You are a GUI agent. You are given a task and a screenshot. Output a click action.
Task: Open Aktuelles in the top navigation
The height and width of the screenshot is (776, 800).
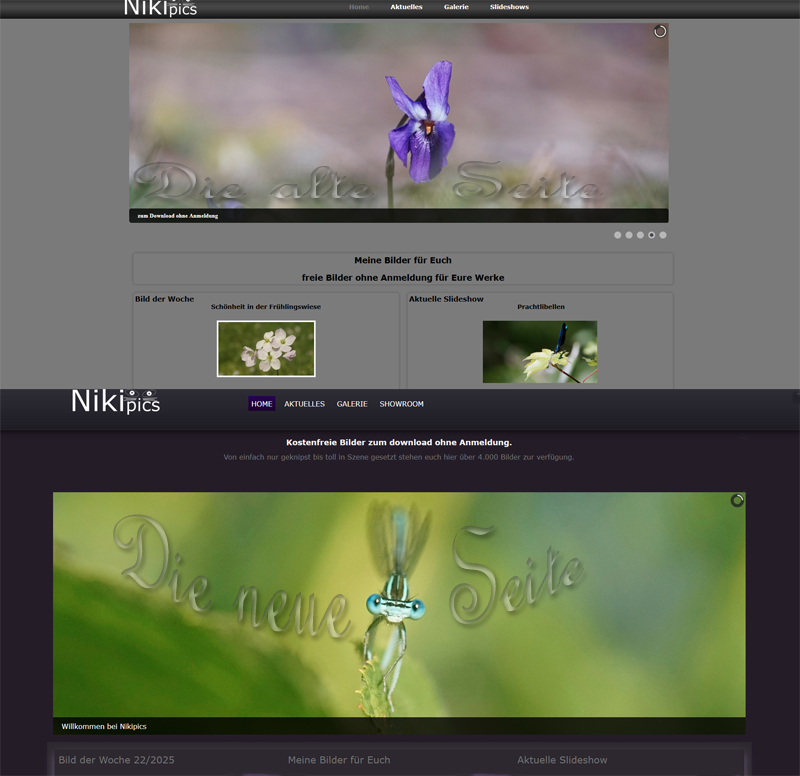[406, 7]
